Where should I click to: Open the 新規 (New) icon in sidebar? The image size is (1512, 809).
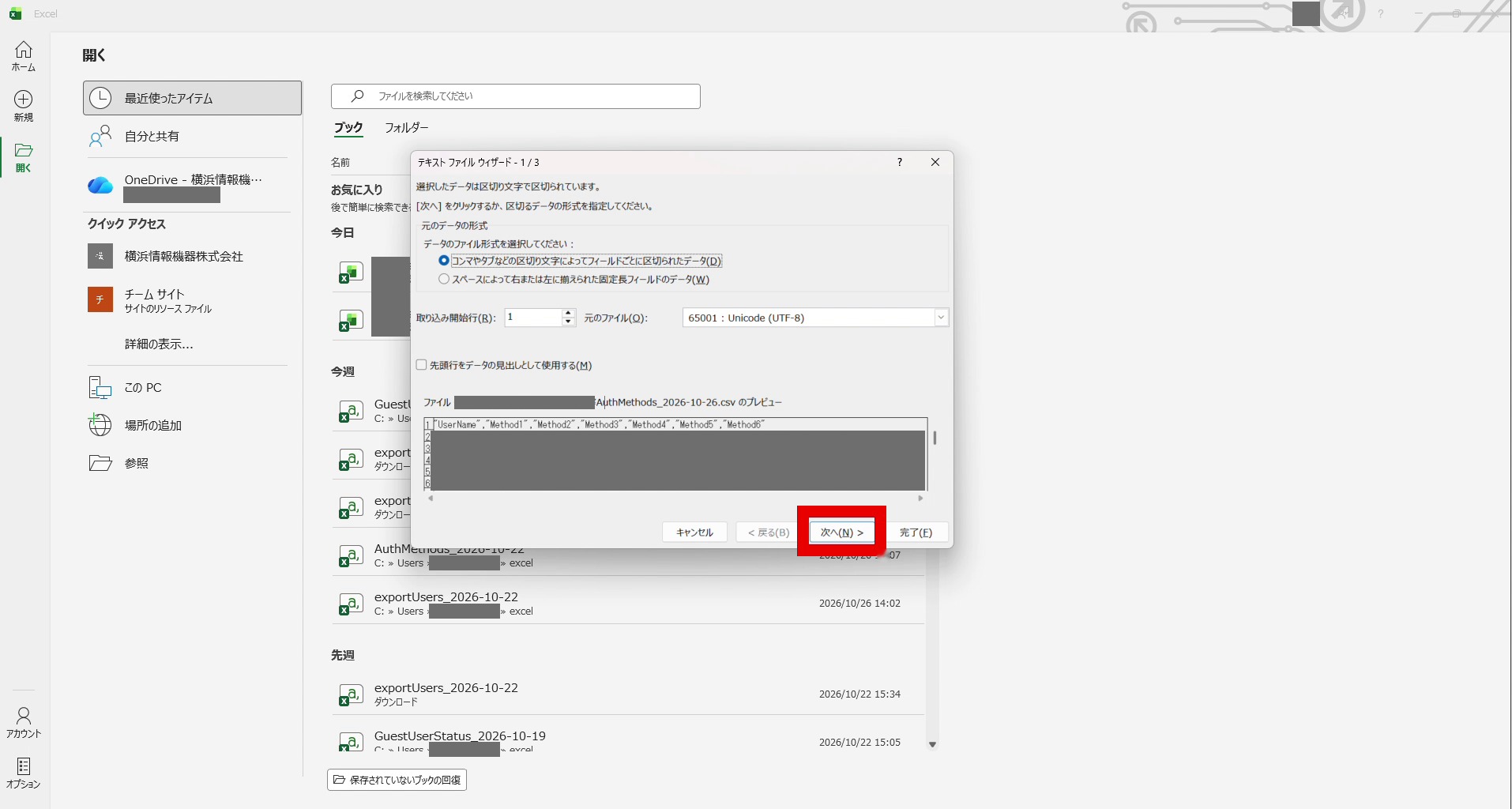point(24,106)
